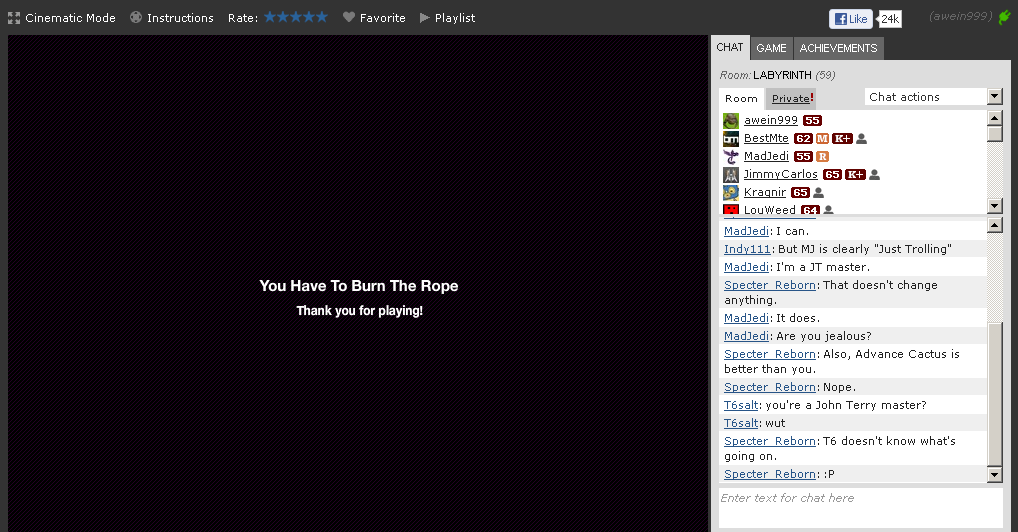Click level 62 badge next to BestMte

803,138
